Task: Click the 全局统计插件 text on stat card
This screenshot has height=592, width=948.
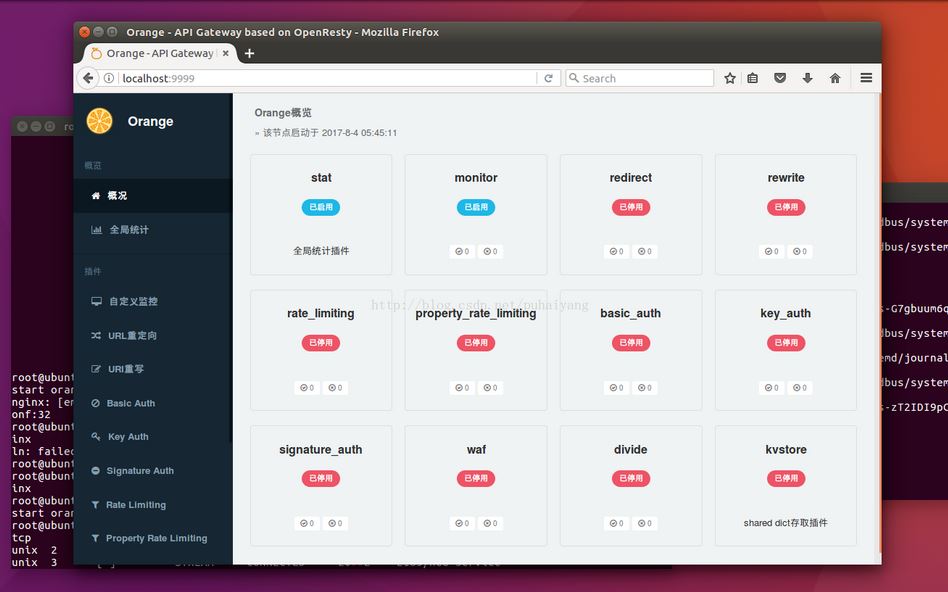Action: [321, 251]
